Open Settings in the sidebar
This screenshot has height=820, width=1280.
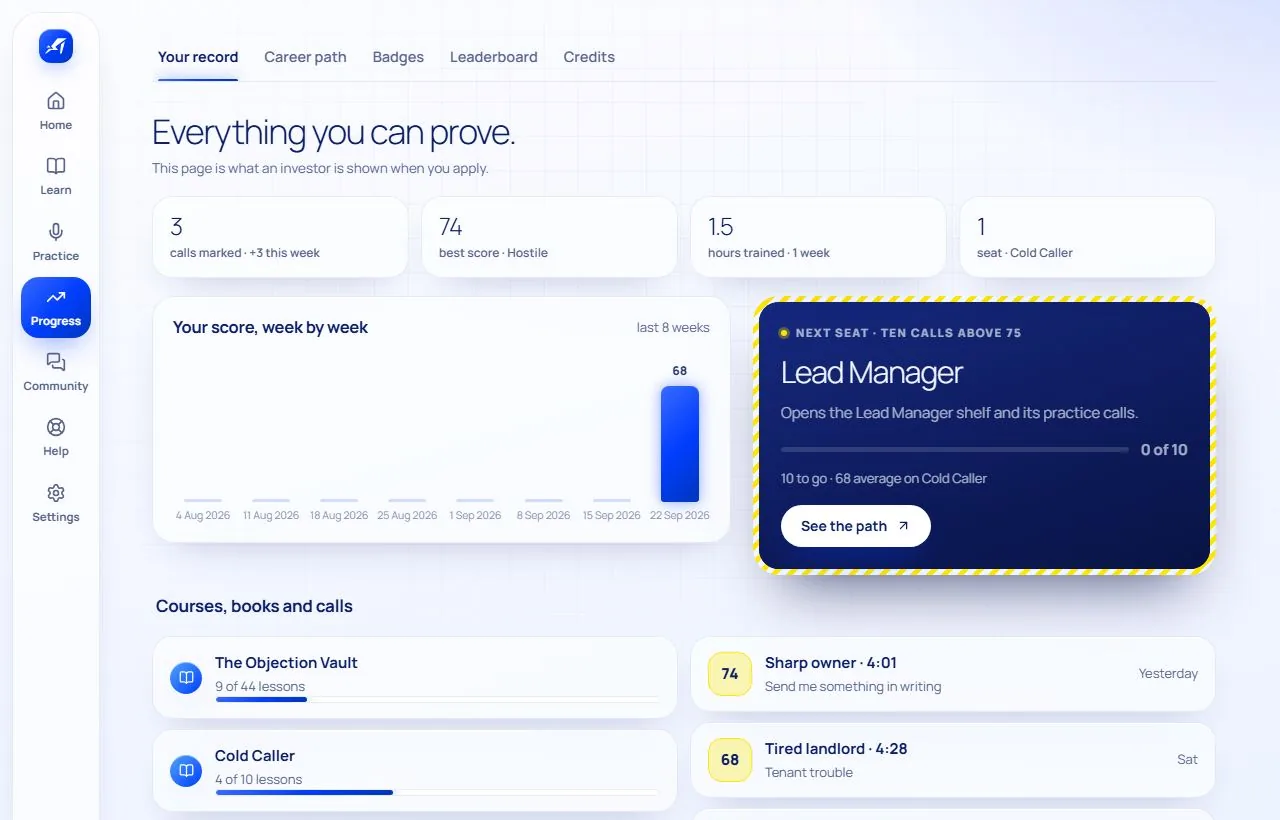(x=56, y=503)
